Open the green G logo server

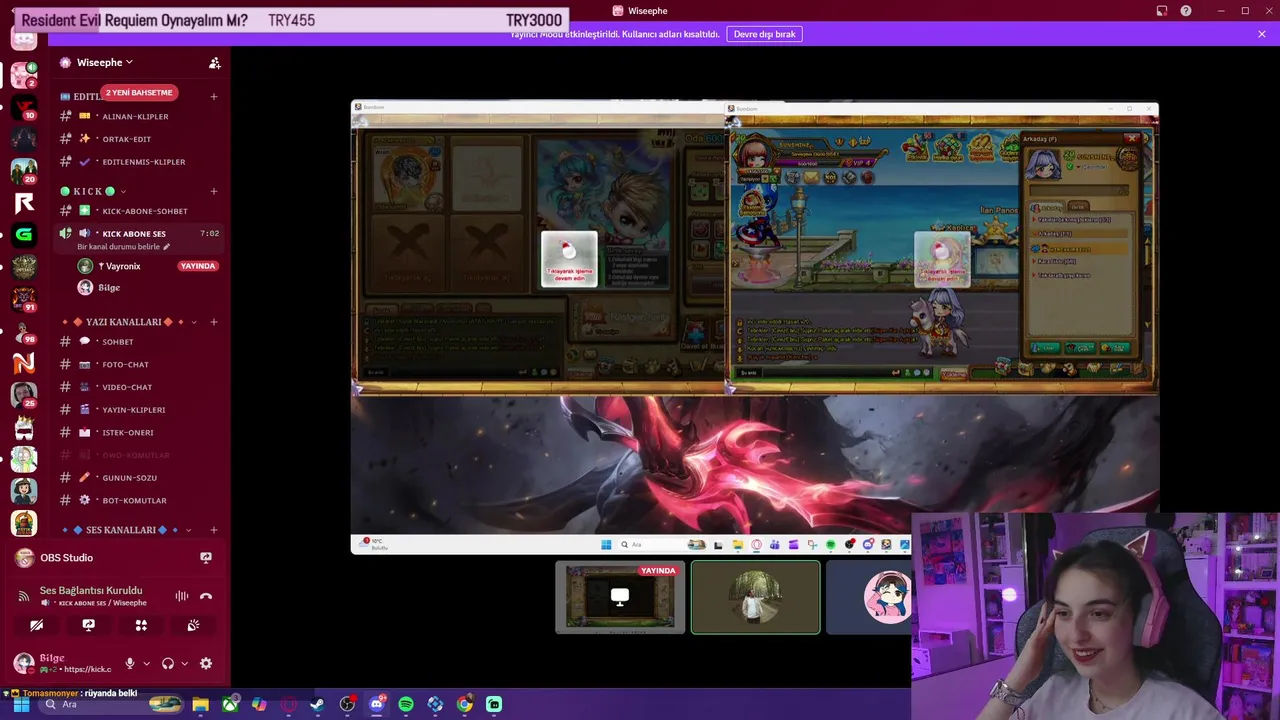pos(24,235)
